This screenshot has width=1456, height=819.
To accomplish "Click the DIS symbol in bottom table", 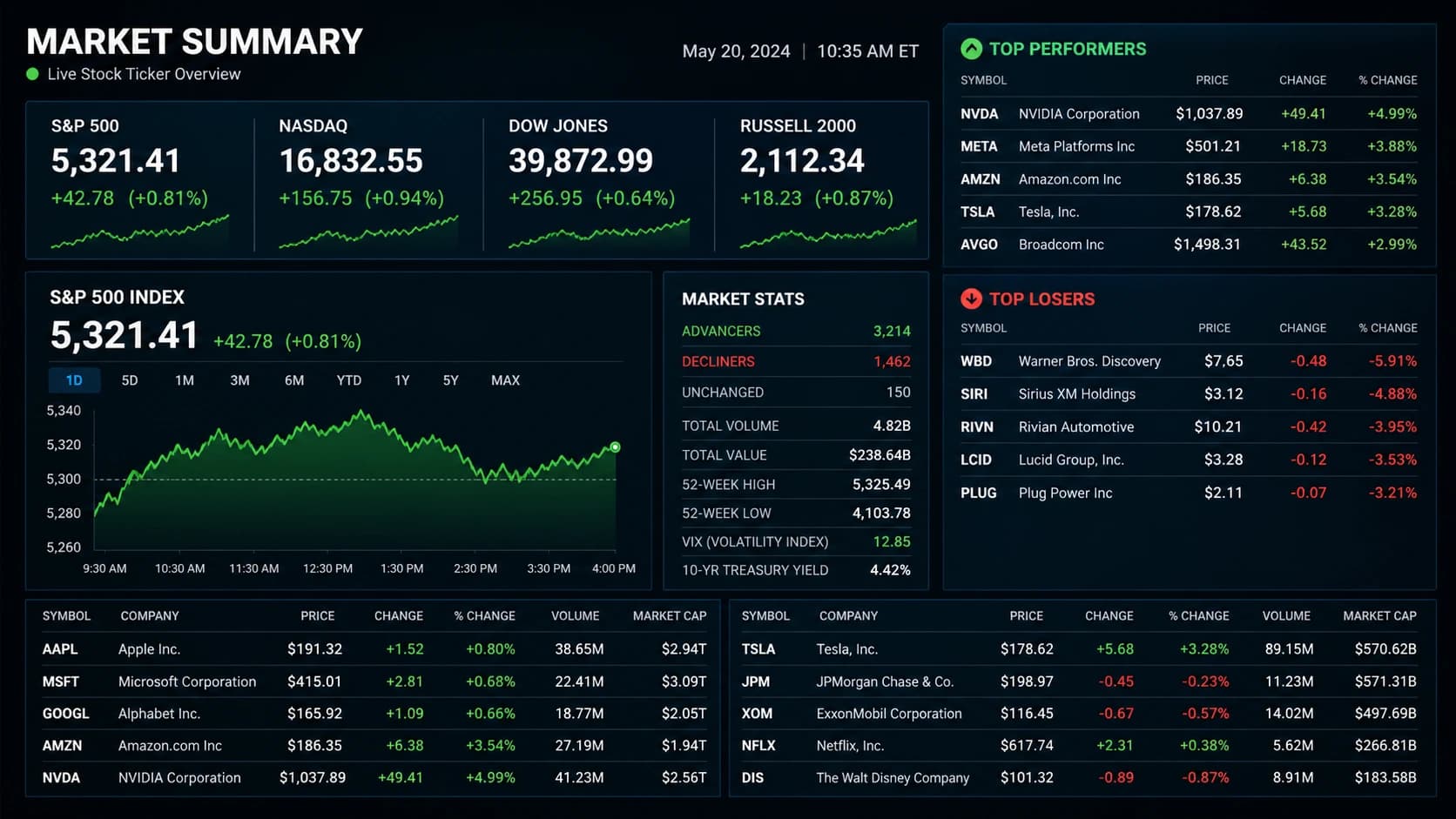I will (752, 778).
